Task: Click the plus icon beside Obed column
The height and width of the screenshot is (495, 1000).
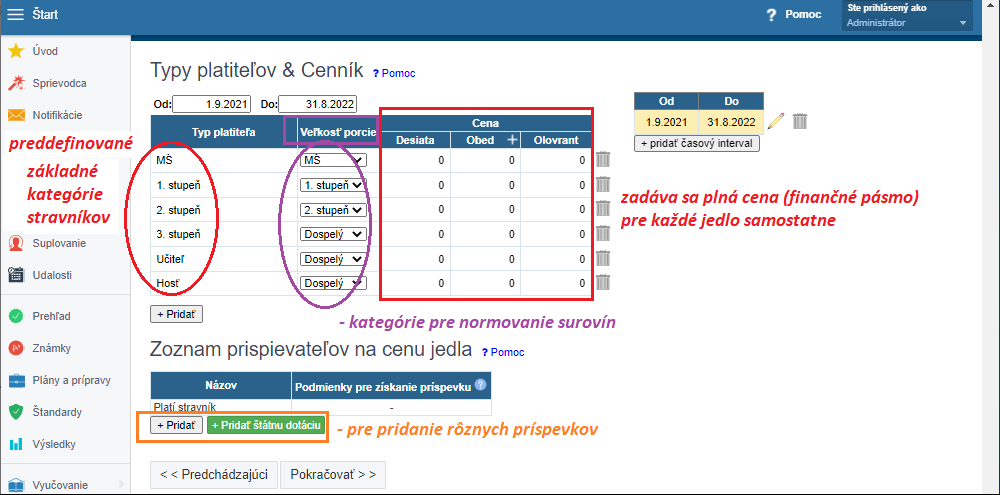Action: (511, 140)
